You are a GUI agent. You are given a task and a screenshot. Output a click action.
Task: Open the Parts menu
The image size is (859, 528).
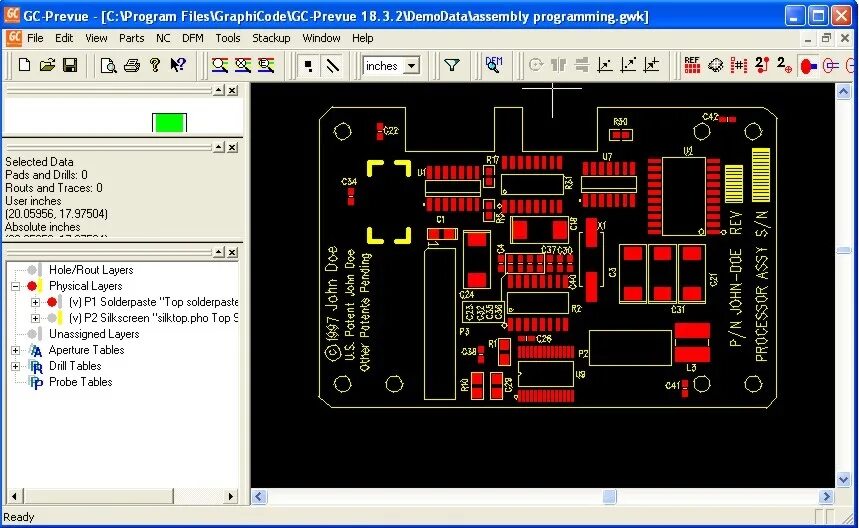(x=131, y=38)
